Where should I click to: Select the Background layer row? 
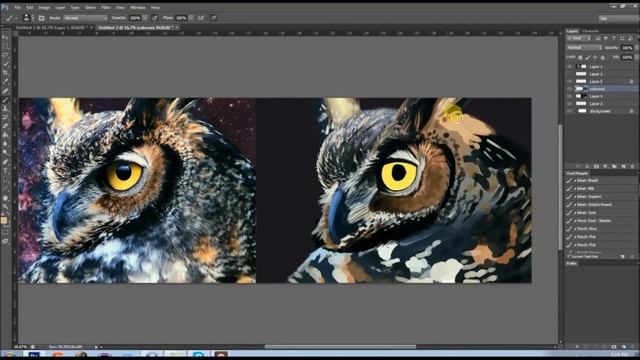[602, 111]
